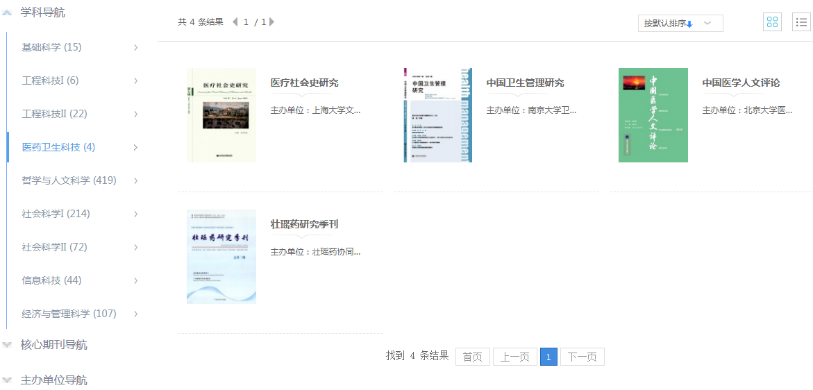Expand chevron next to 医药卫生科技 (4)
The width and height of the screenshot is (813, 390).
[x=136, y=147]
